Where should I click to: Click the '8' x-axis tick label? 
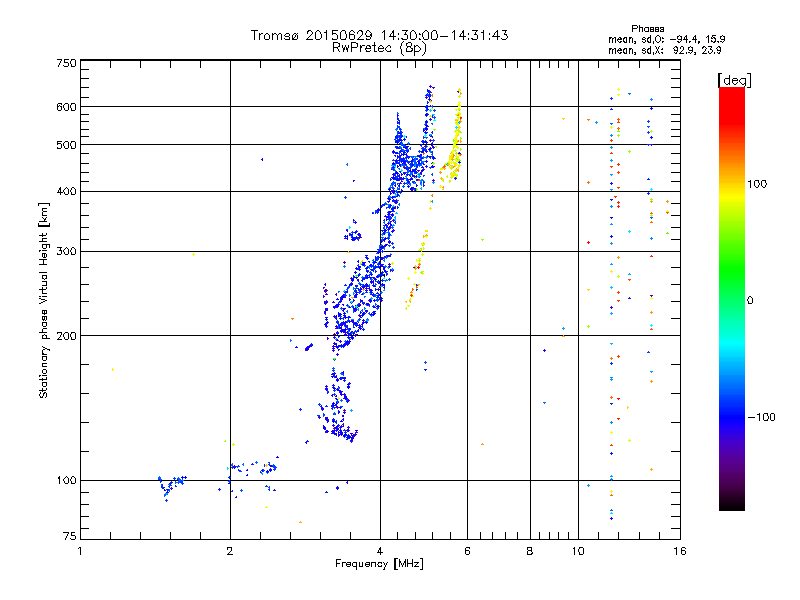530,551
